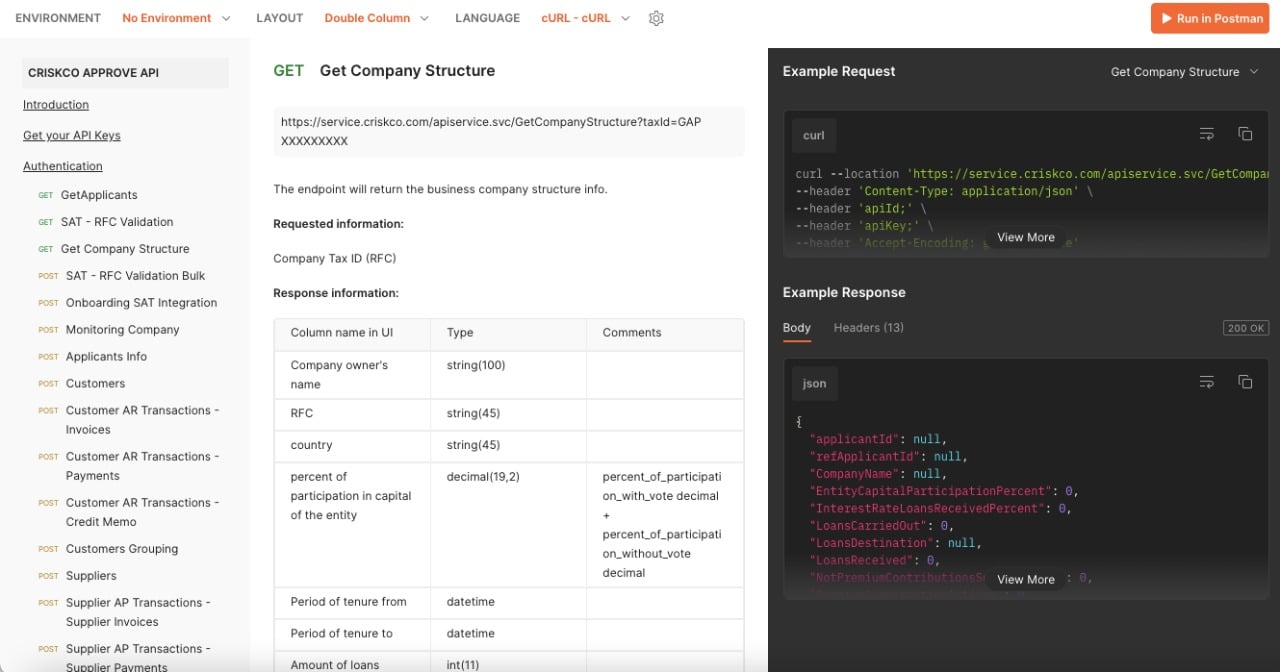Click the 200 OK status badge

(x=1245, y=328)
